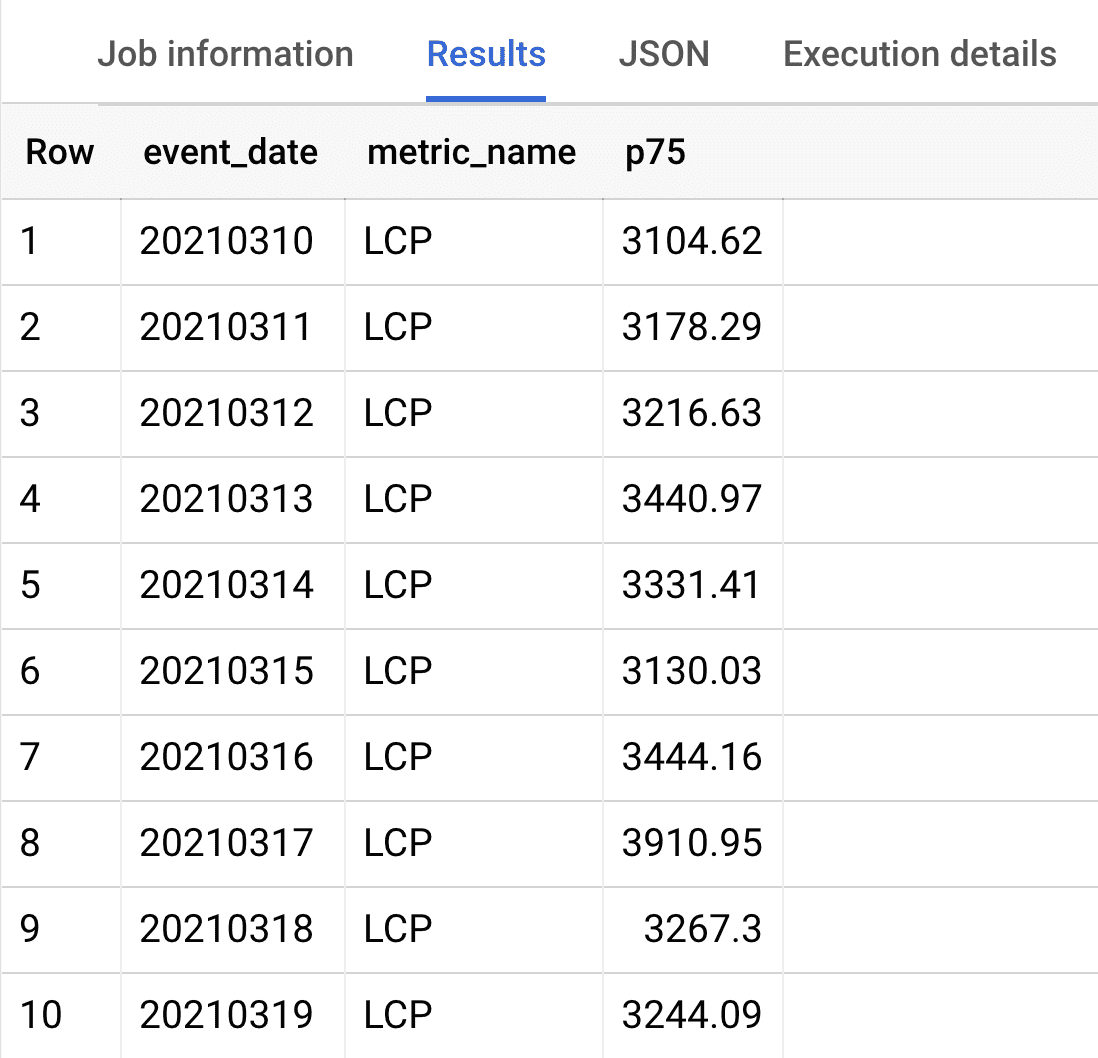Image resolution: width=1098 pixels, height=1058 pixels.
Task: Select the Results tab
Action: (486, 54)
